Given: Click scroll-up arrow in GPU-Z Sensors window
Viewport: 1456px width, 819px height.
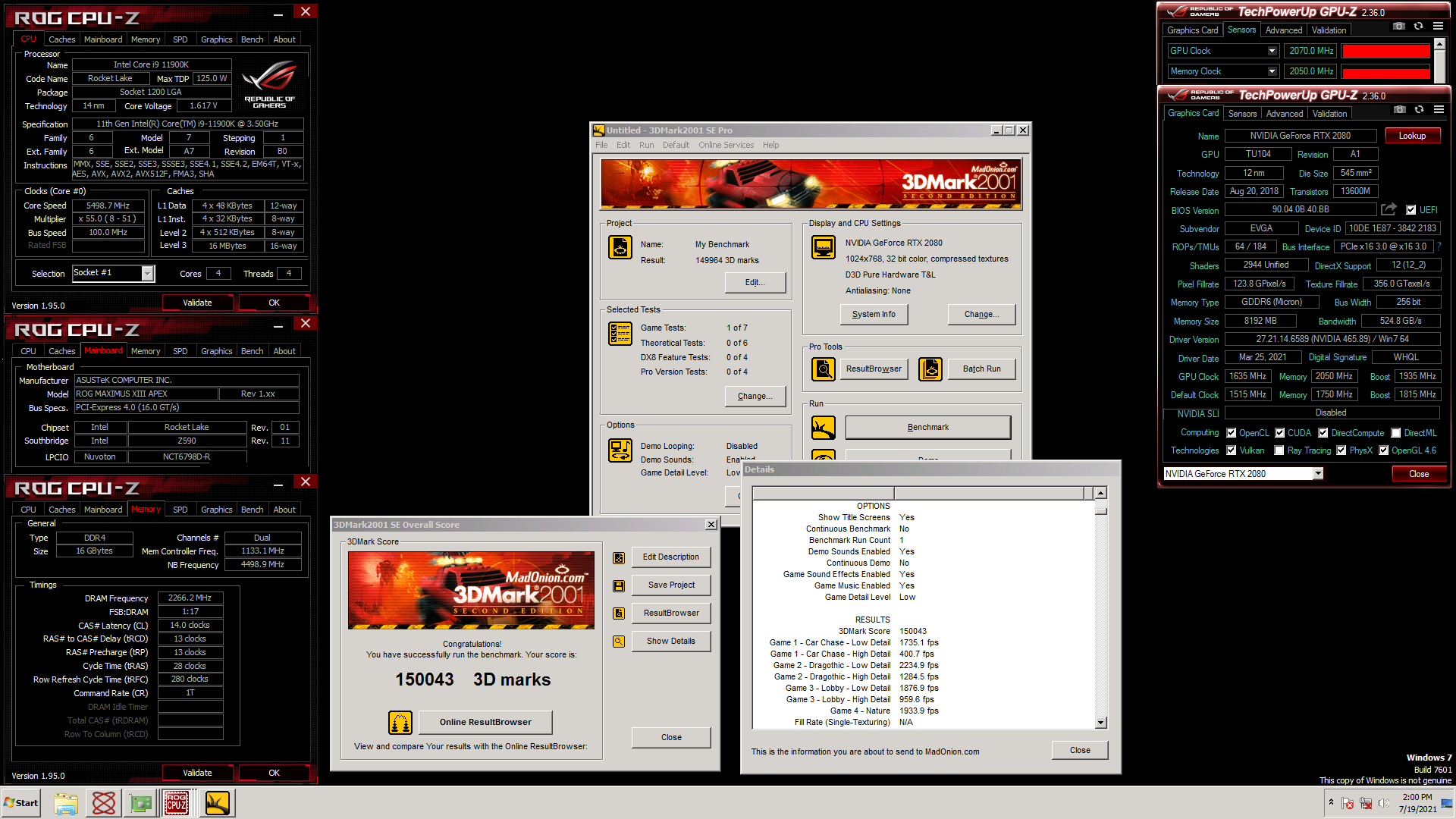Looking at the screenshot, I should [1439, 45].
